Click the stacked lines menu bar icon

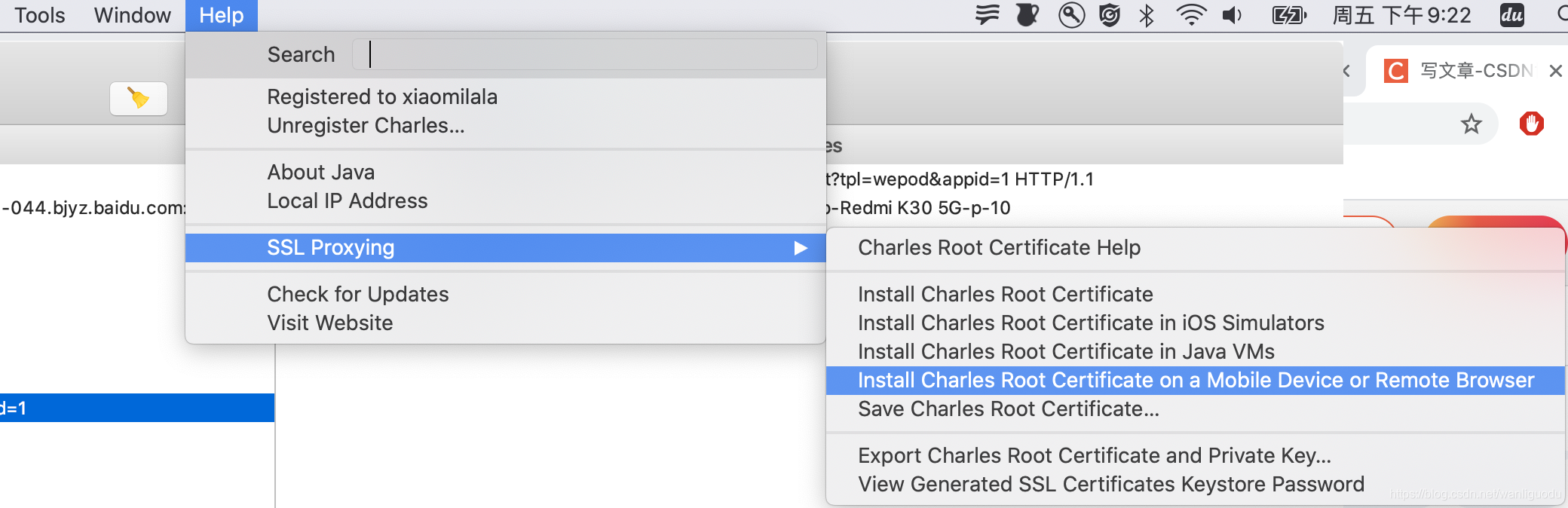coord(987,15)
